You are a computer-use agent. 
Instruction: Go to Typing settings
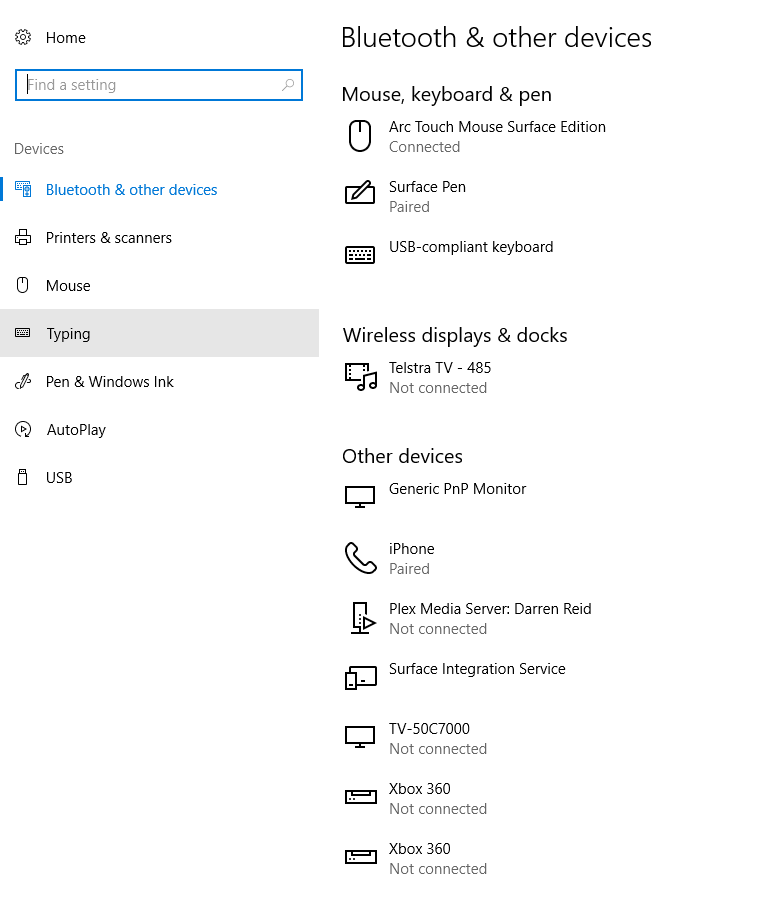pos(159,334)
